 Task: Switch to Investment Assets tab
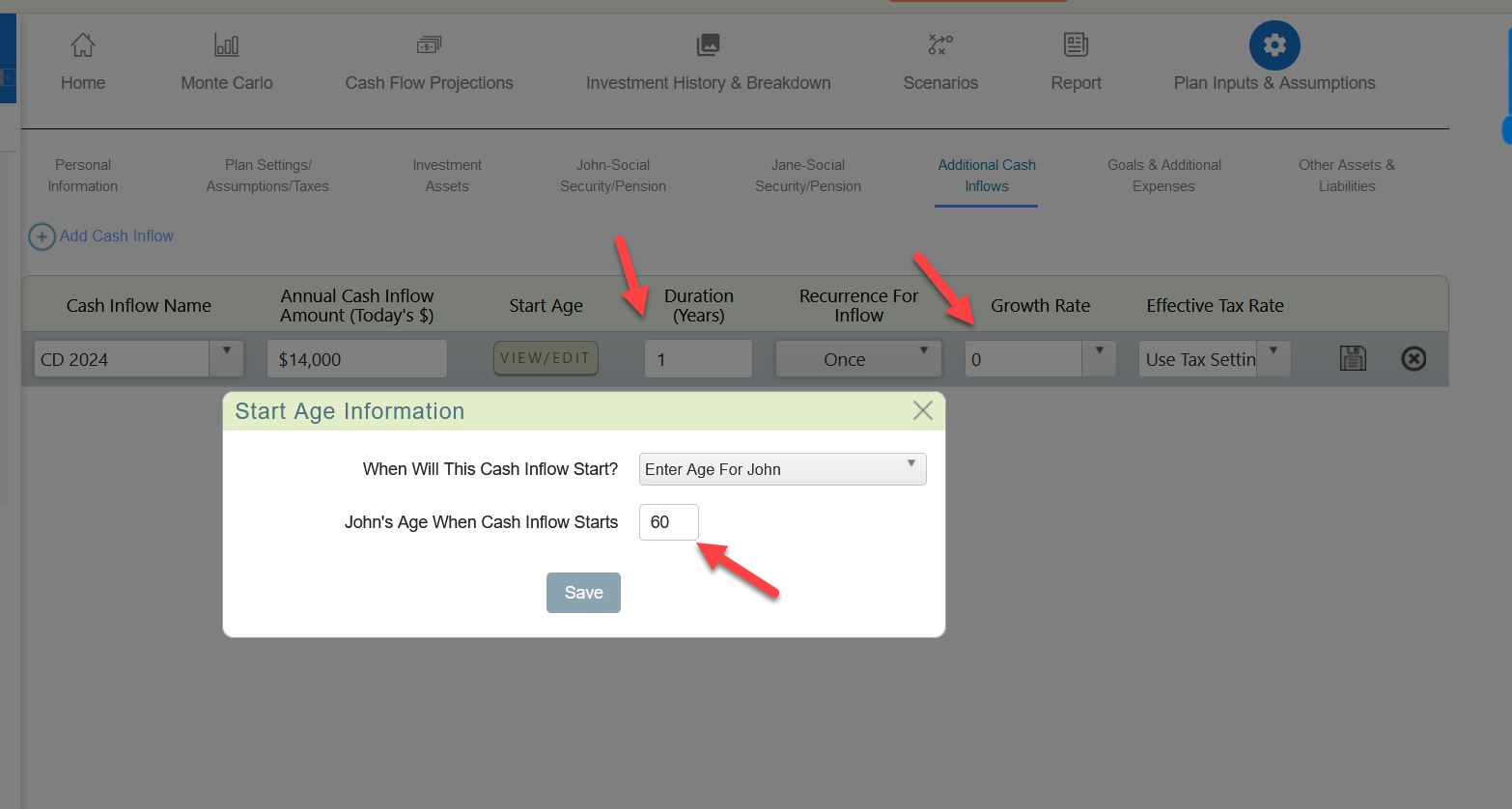(x=447, y=176)
